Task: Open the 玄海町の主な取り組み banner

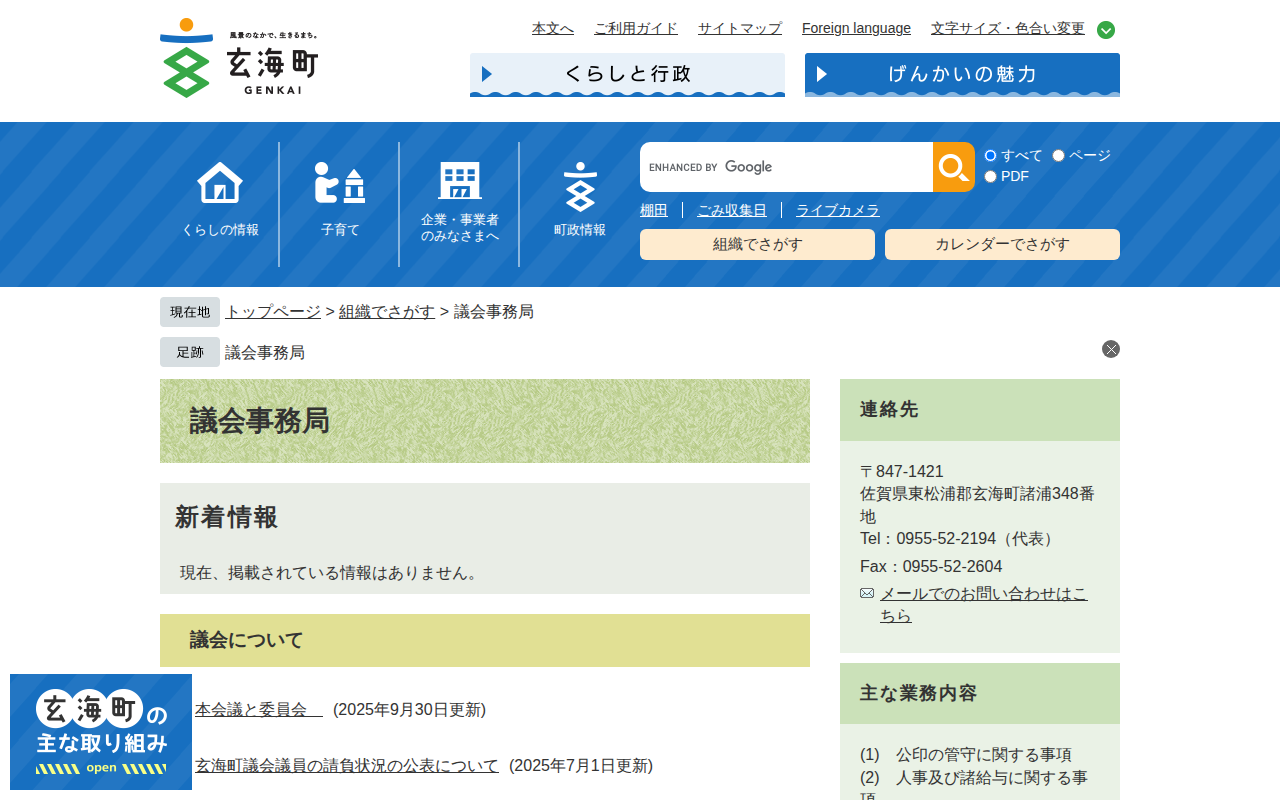Action: click(x=100, y=732)
